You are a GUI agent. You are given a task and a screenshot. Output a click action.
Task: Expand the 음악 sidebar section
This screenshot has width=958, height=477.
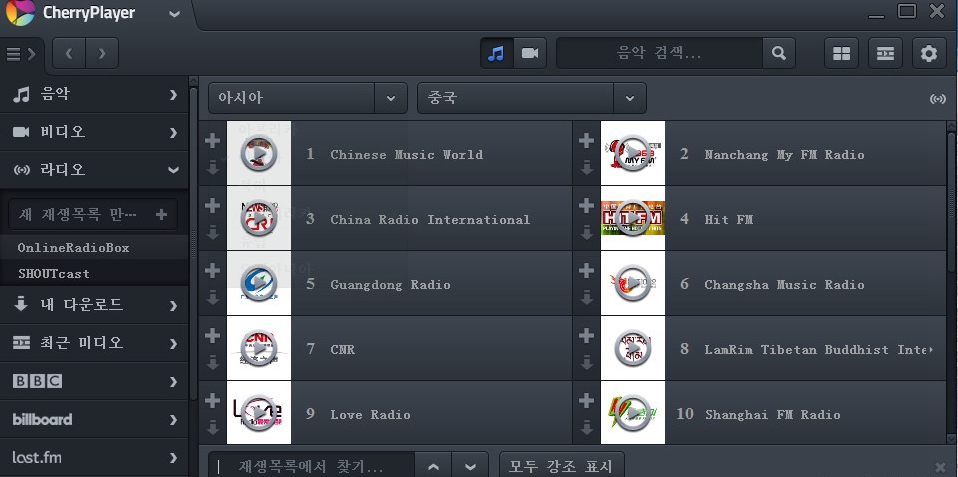point(94,95)
